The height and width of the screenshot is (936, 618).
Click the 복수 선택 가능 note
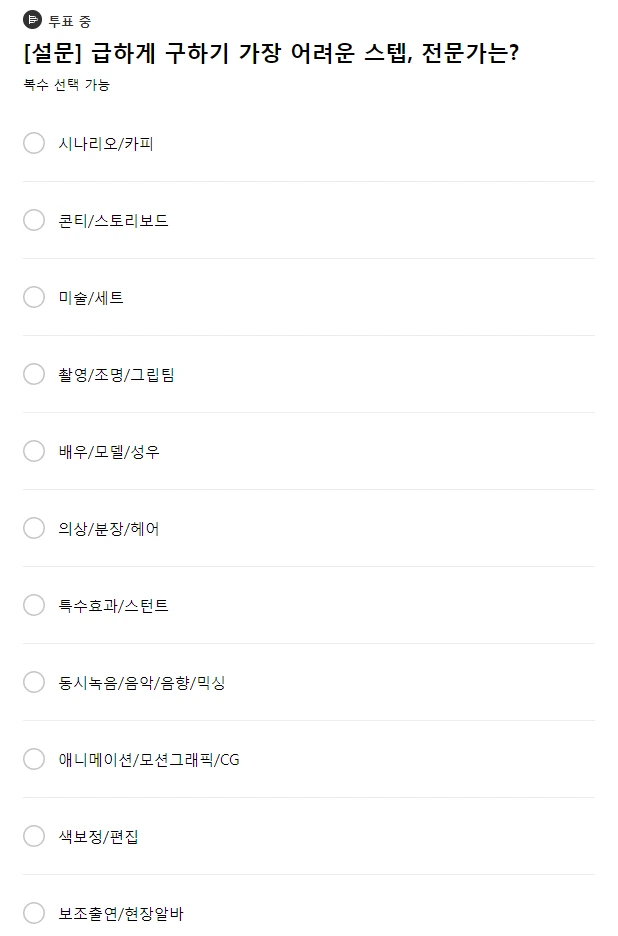click(x=66, y=85)
